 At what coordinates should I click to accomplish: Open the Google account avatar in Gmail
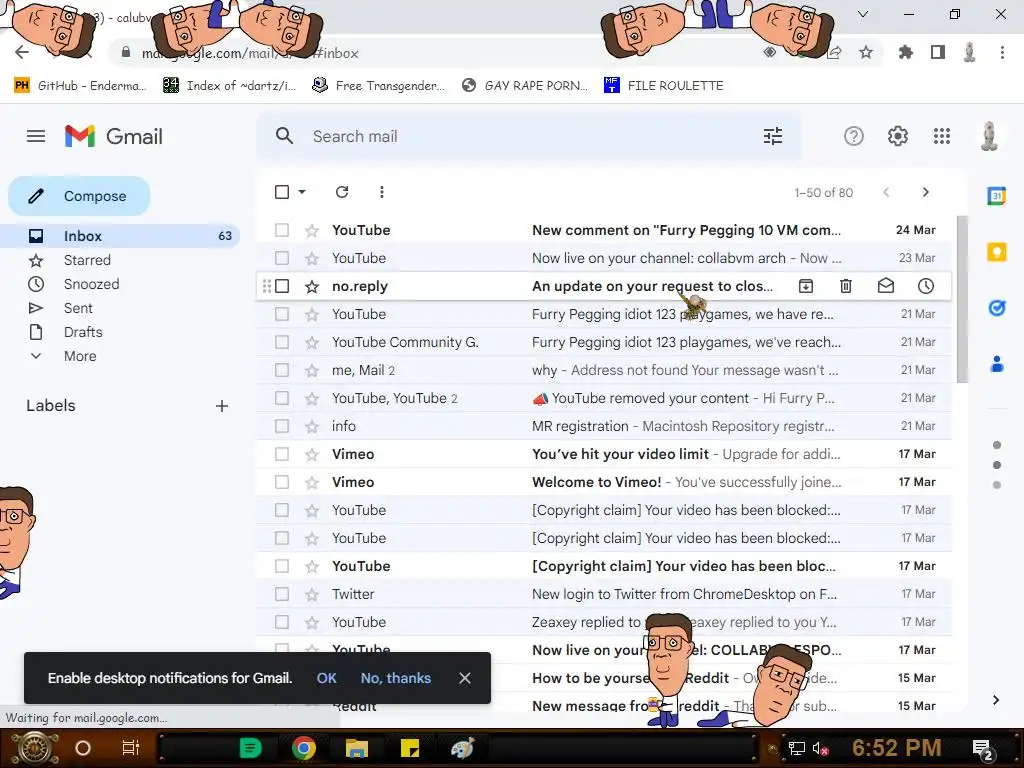[x=989, y=136]
